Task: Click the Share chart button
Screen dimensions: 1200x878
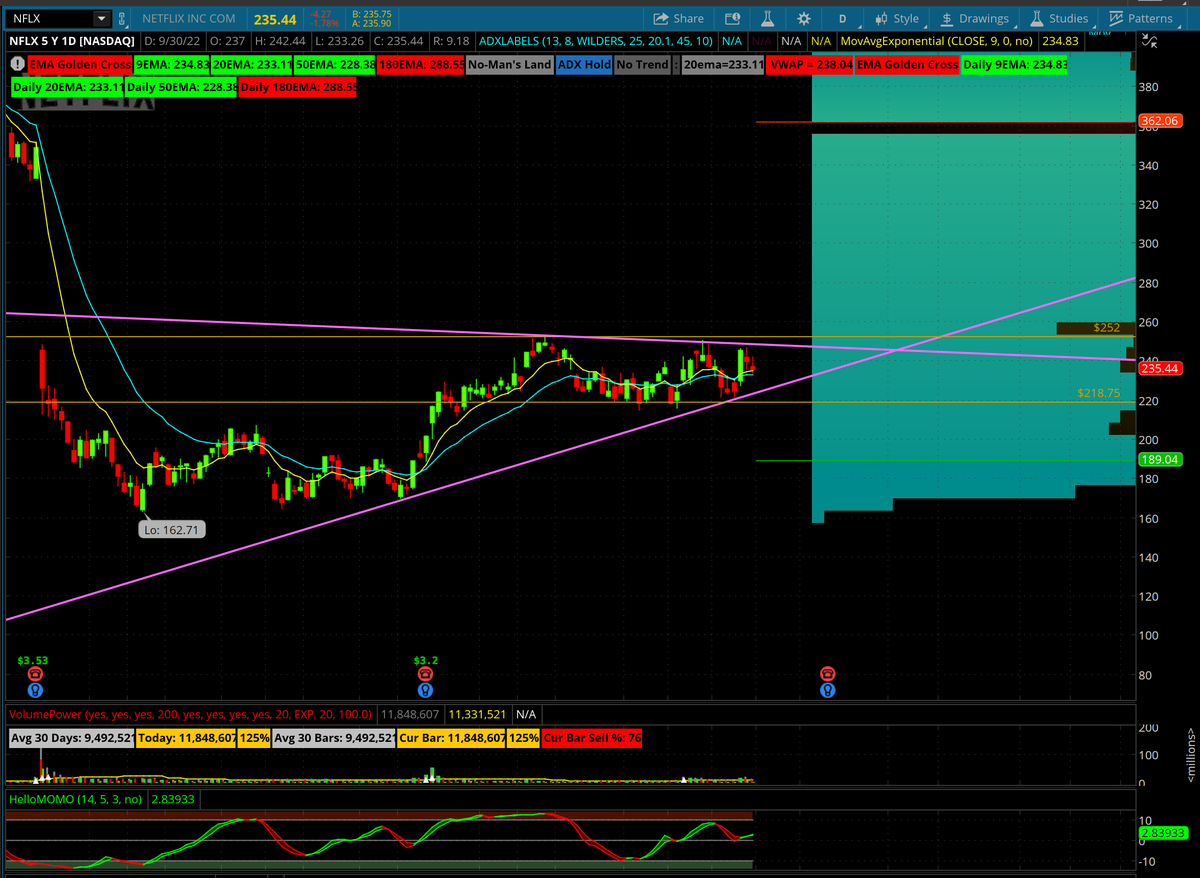Action: coord(679,18)
